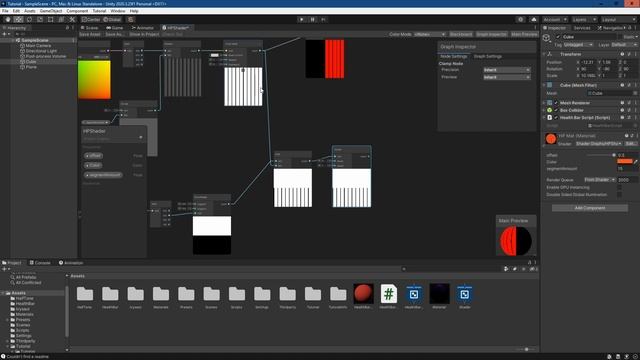Toggle hidden packages visibility icon
Screen dimensions: 640x360
click(532, 269)
